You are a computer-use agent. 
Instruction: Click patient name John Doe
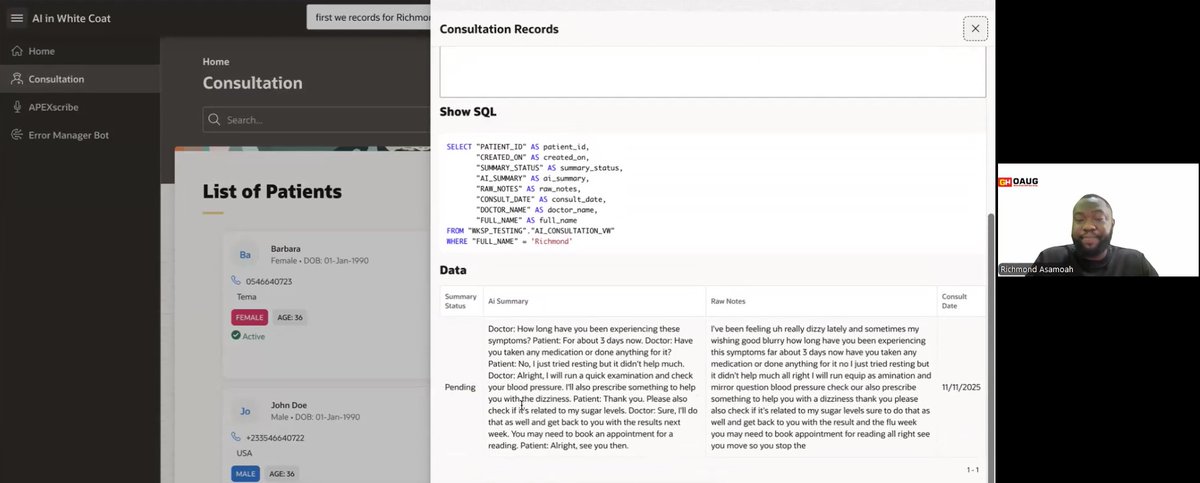(290, 405)
